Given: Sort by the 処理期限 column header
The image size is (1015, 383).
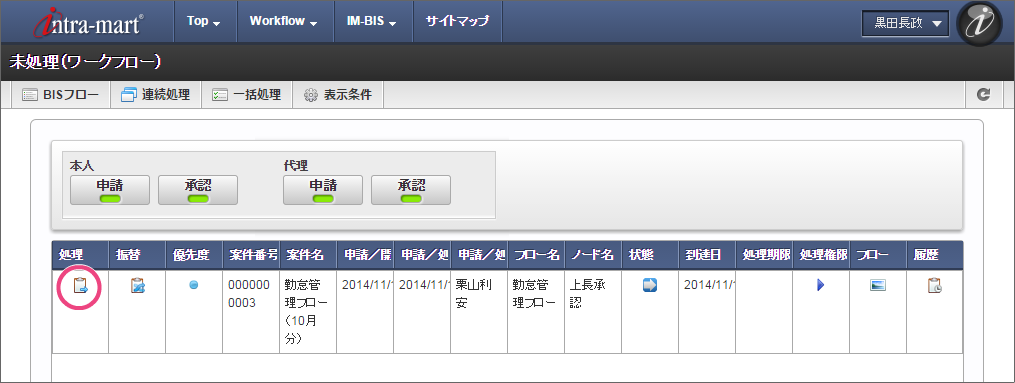Looking at the screenshot, I should 764,256.
